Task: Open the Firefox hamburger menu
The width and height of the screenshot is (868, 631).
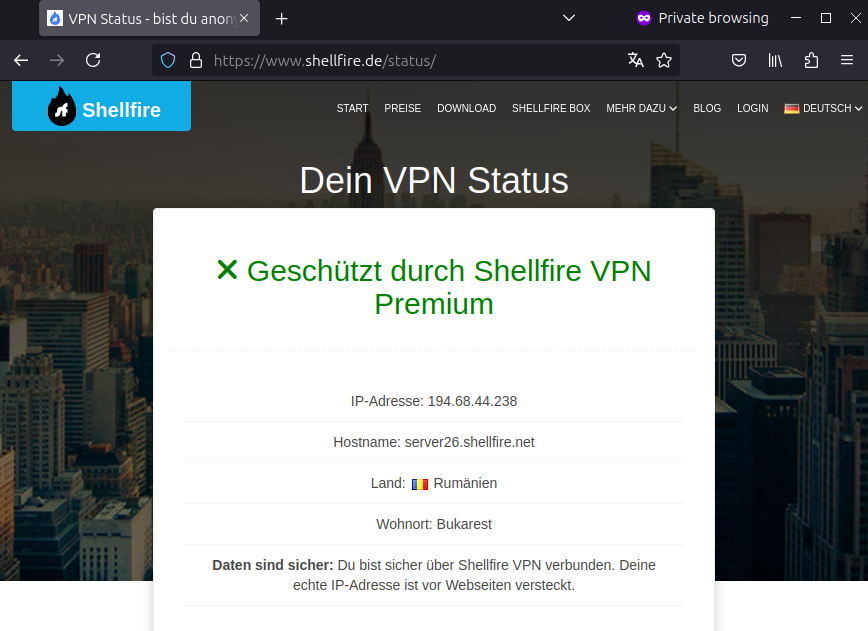Action: pos(846,60)
